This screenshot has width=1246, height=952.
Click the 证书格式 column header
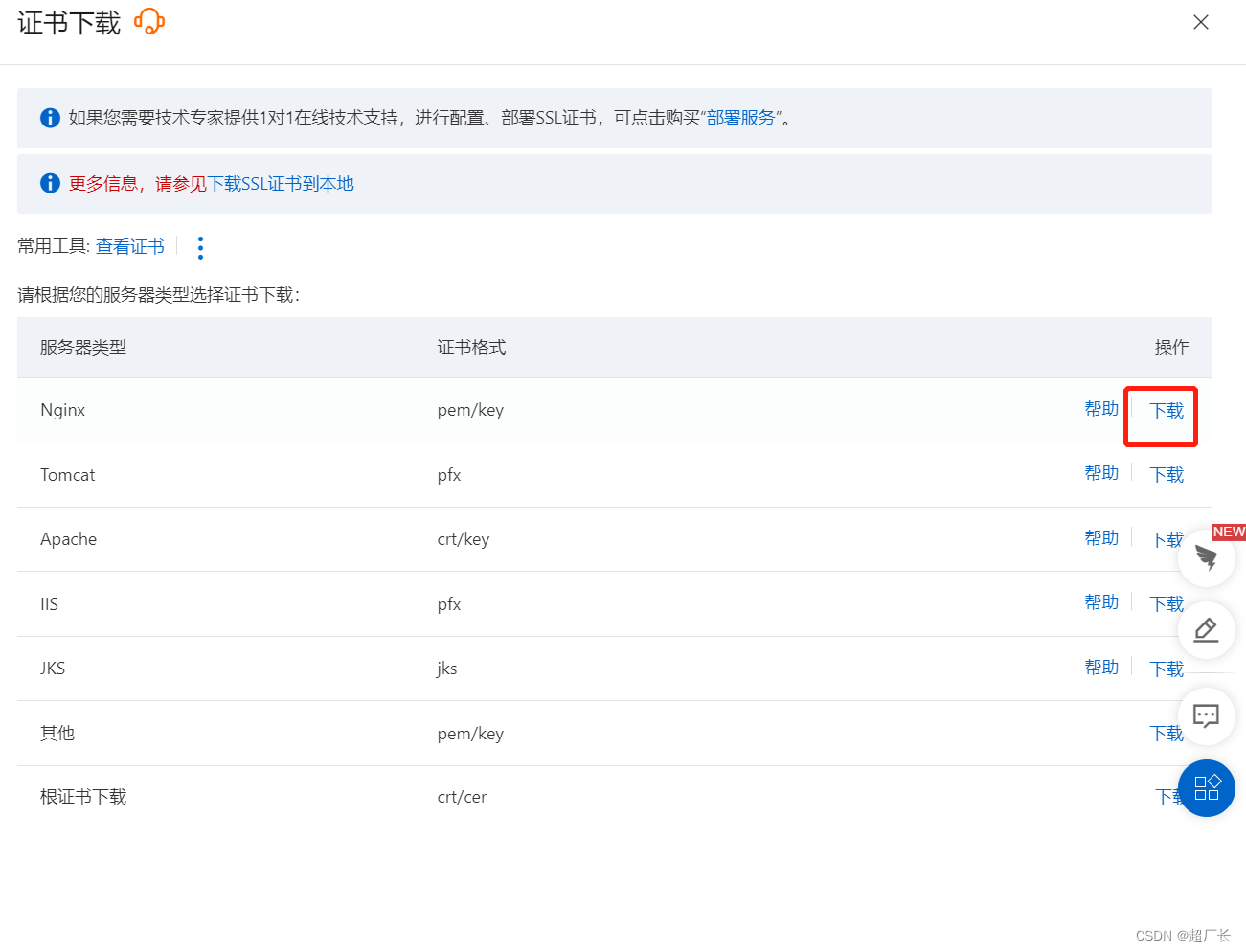click(x=471, y=348)
